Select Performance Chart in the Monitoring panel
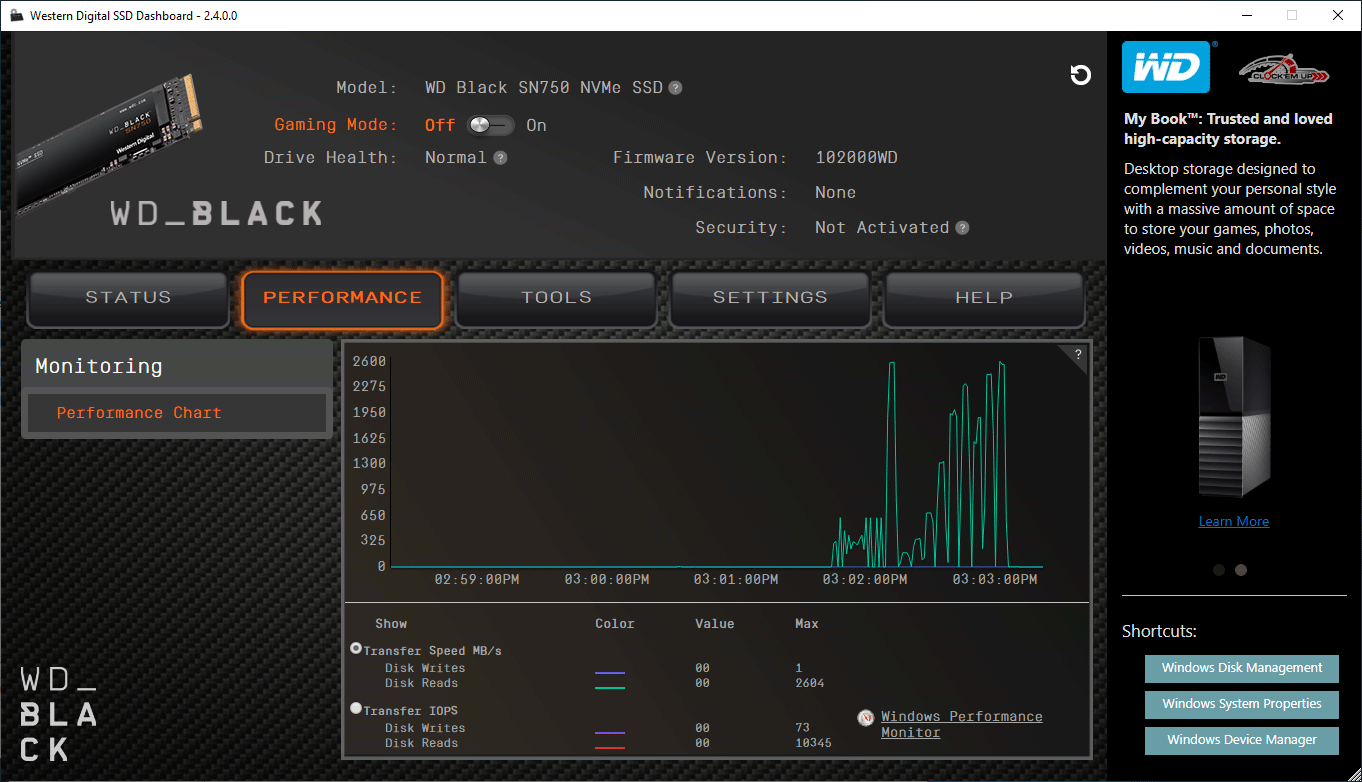This screenshot has height=782, width=1362. pos(139,413)
